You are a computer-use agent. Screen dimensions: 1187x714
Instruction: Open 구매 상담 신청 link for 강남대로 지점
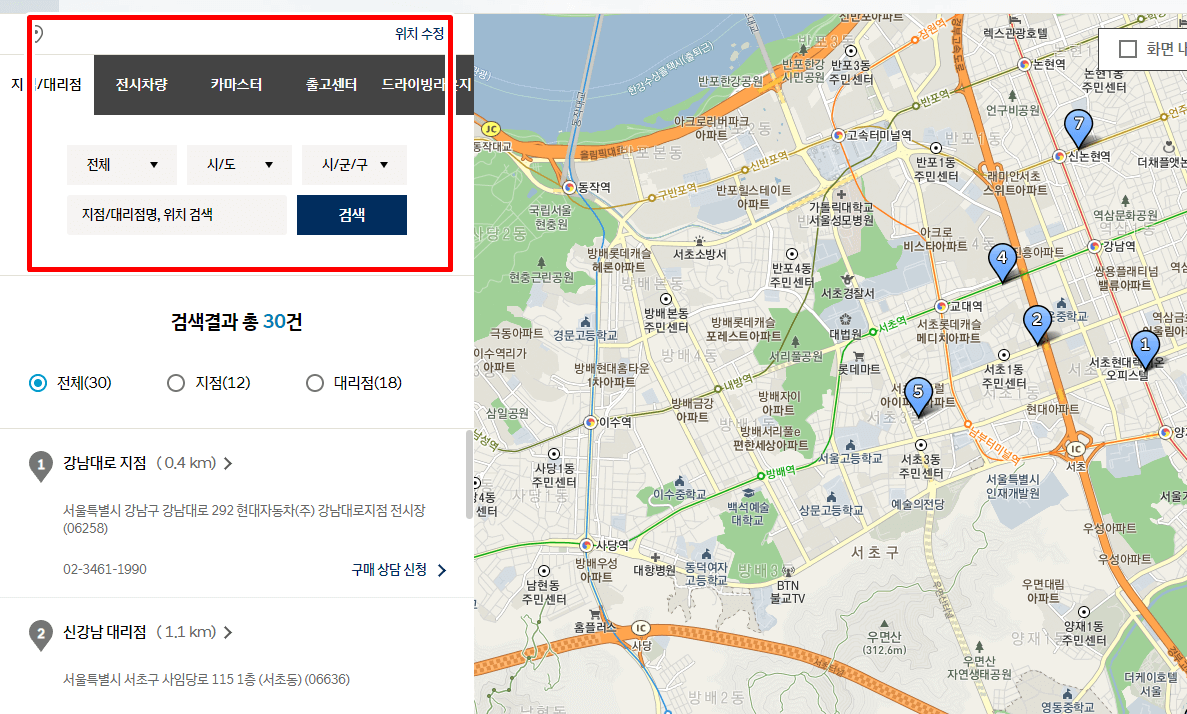[x=399, y=570]
